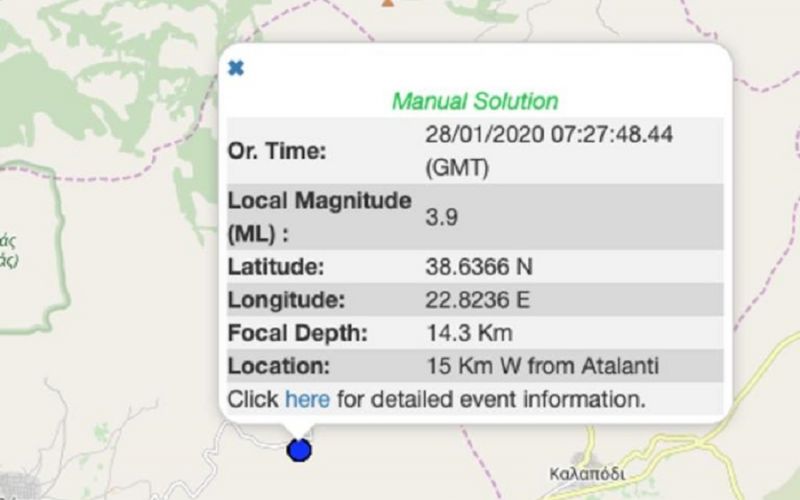Click the orange triangle station marker

[x=388, y=3]
